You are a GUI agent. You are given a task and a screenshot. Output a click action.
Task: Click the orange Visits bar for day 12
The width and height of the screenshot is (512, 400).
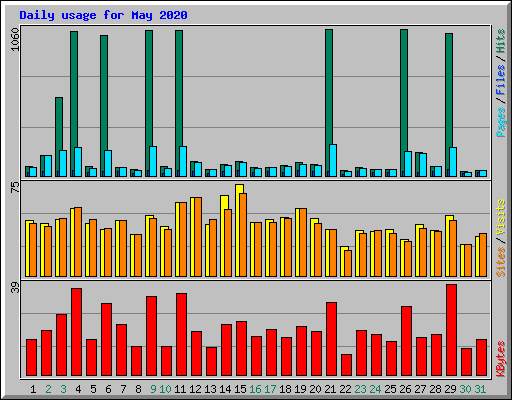198,237
